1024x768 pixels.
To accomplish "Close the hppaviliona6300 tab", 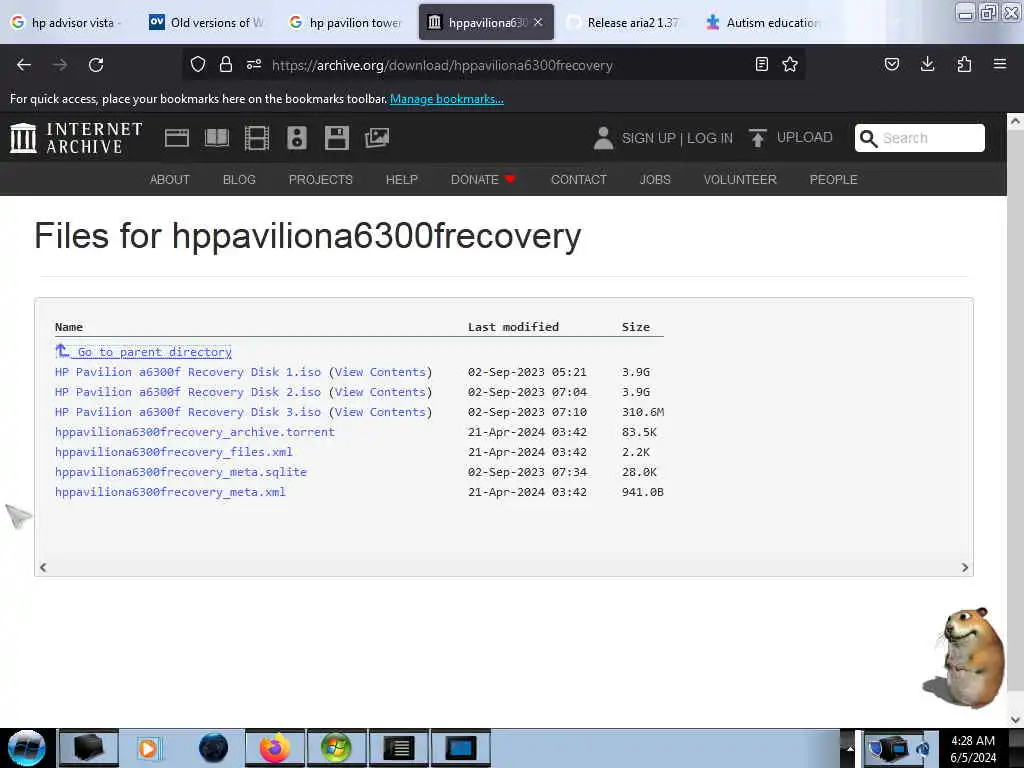I will point(537,22).
